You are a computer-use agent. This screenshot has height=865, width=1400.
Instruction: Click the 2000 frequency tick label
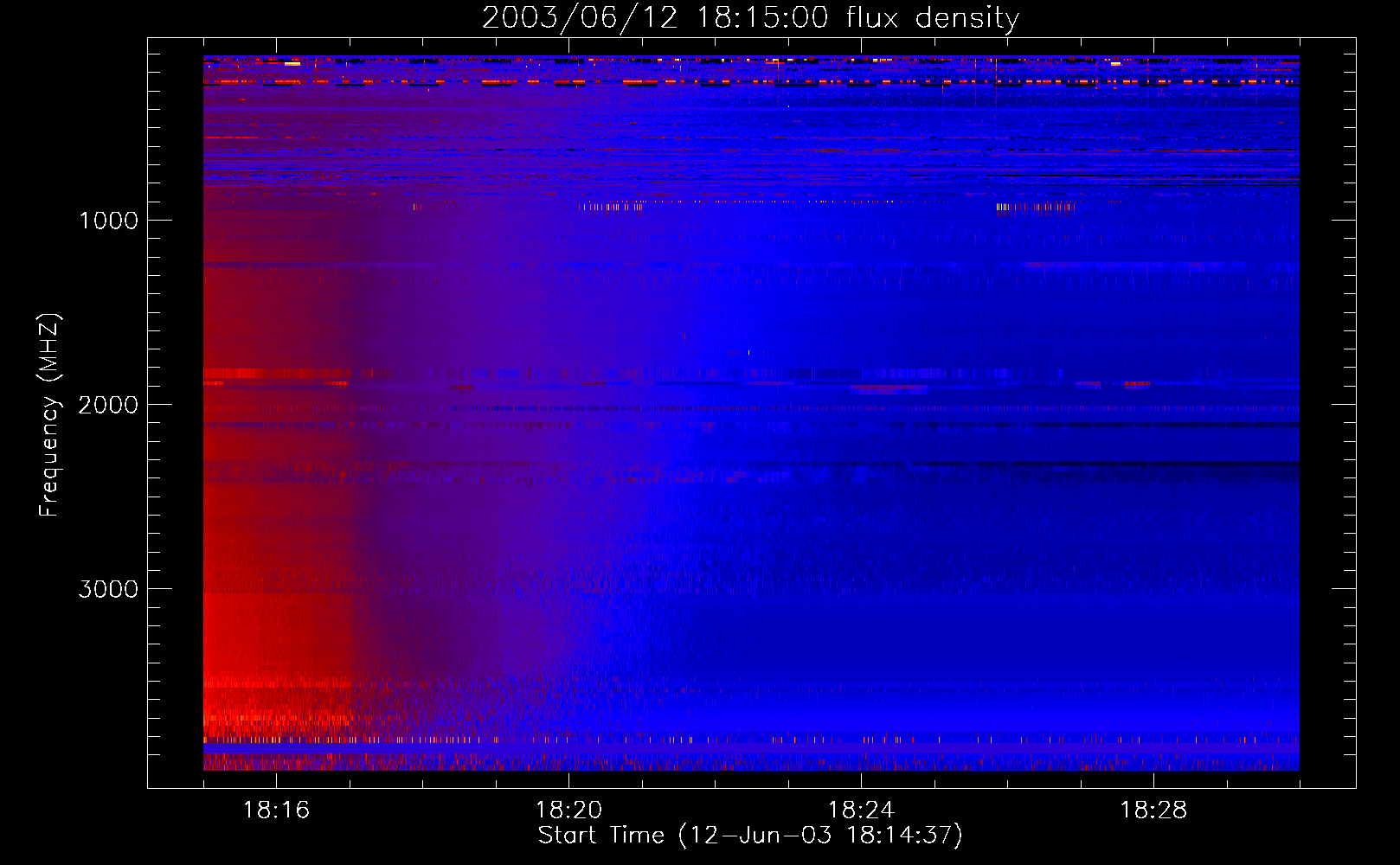point(108,405)
